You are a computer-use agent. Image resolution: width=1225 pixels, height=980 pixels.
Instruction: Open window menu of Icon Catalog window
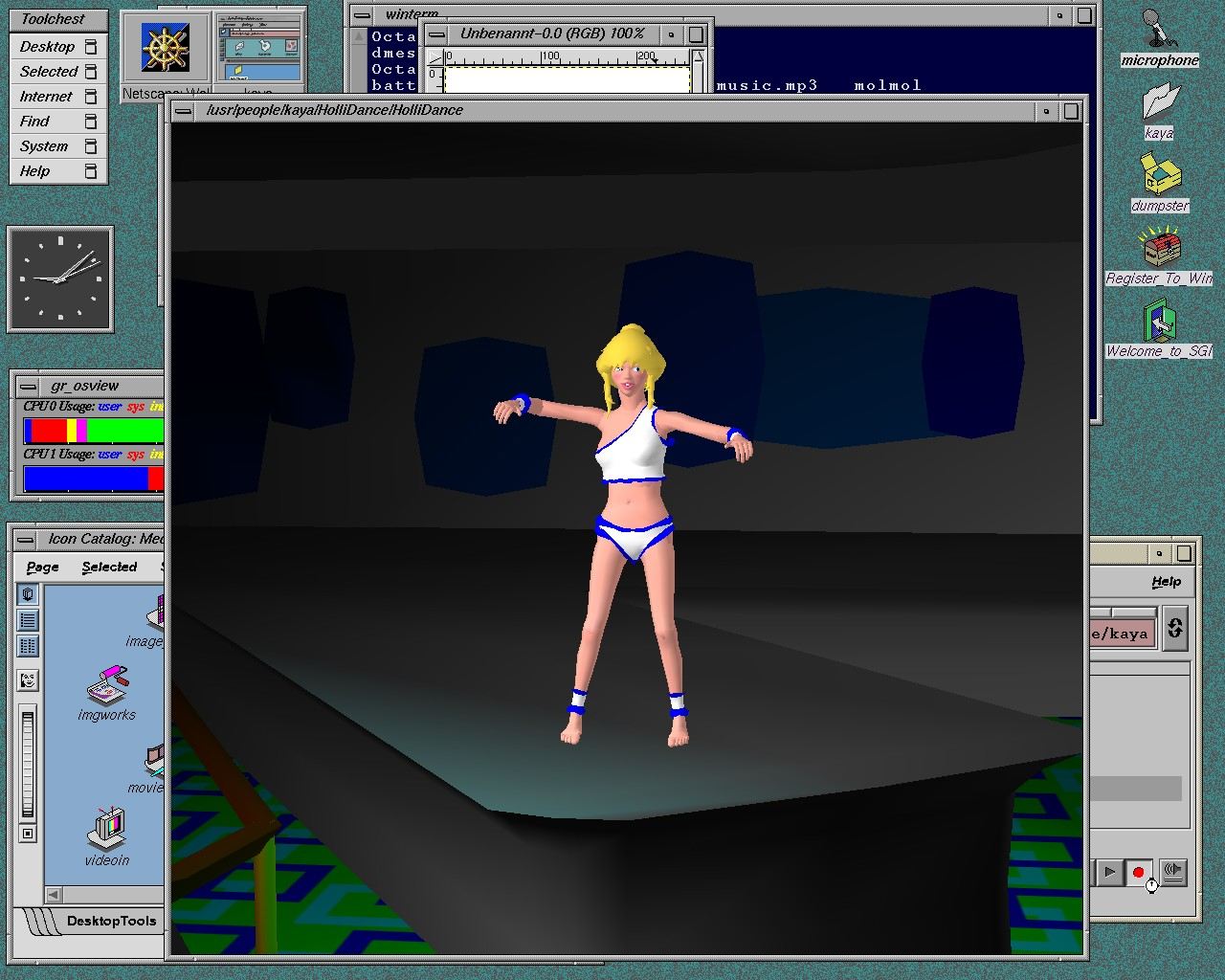tap(27, 539)
